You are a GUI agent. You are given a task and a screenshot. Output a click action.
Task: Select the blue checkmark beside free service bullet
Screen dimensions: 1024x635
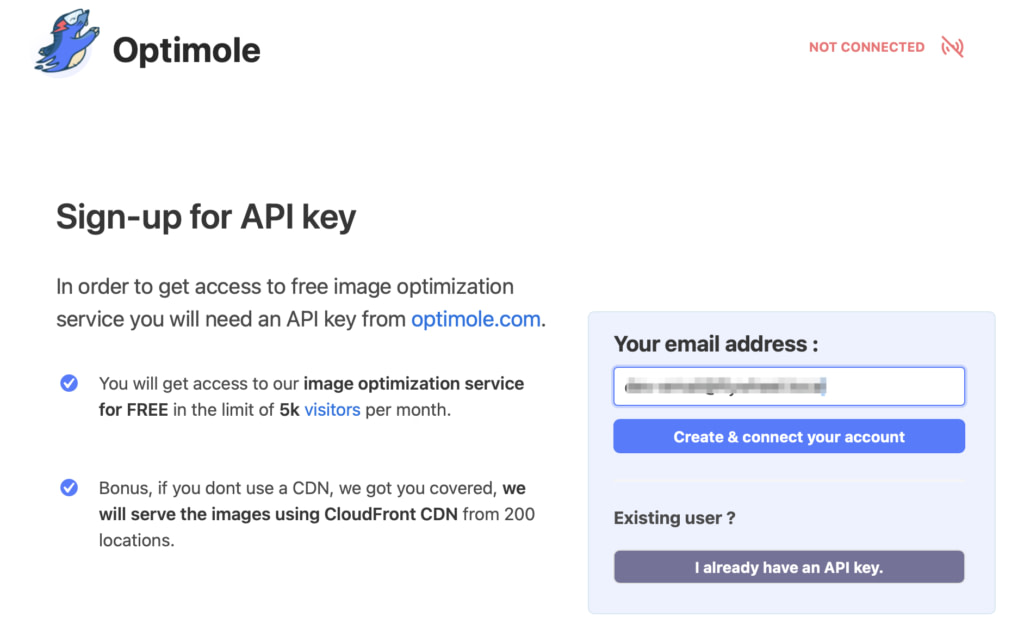69,383
